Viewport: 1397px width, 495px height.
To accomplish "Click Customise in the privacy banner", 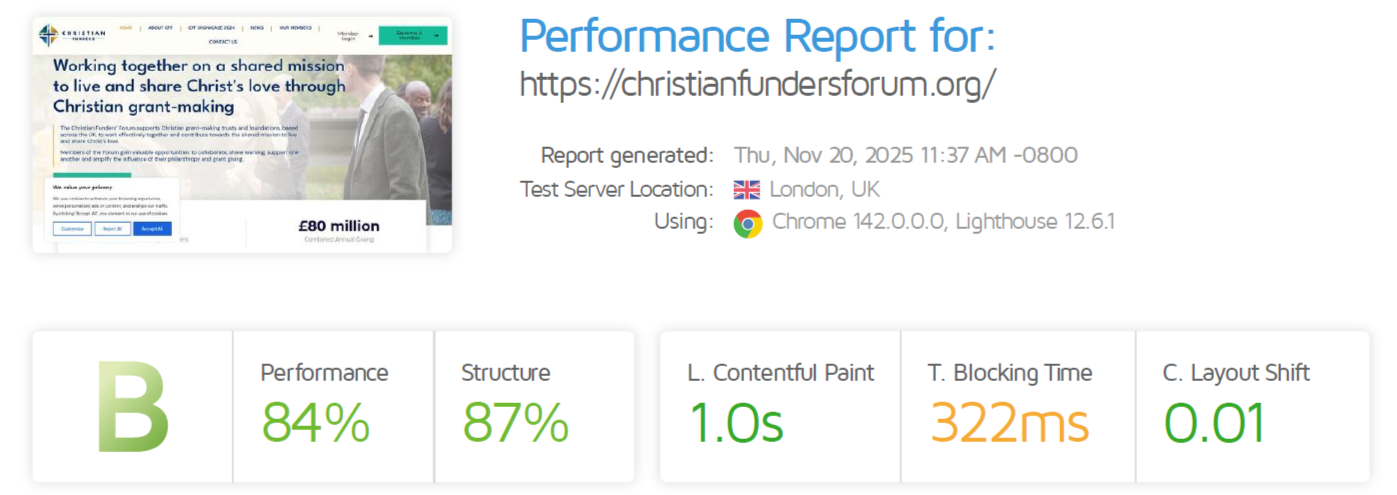I will click(x=72, y=228).
